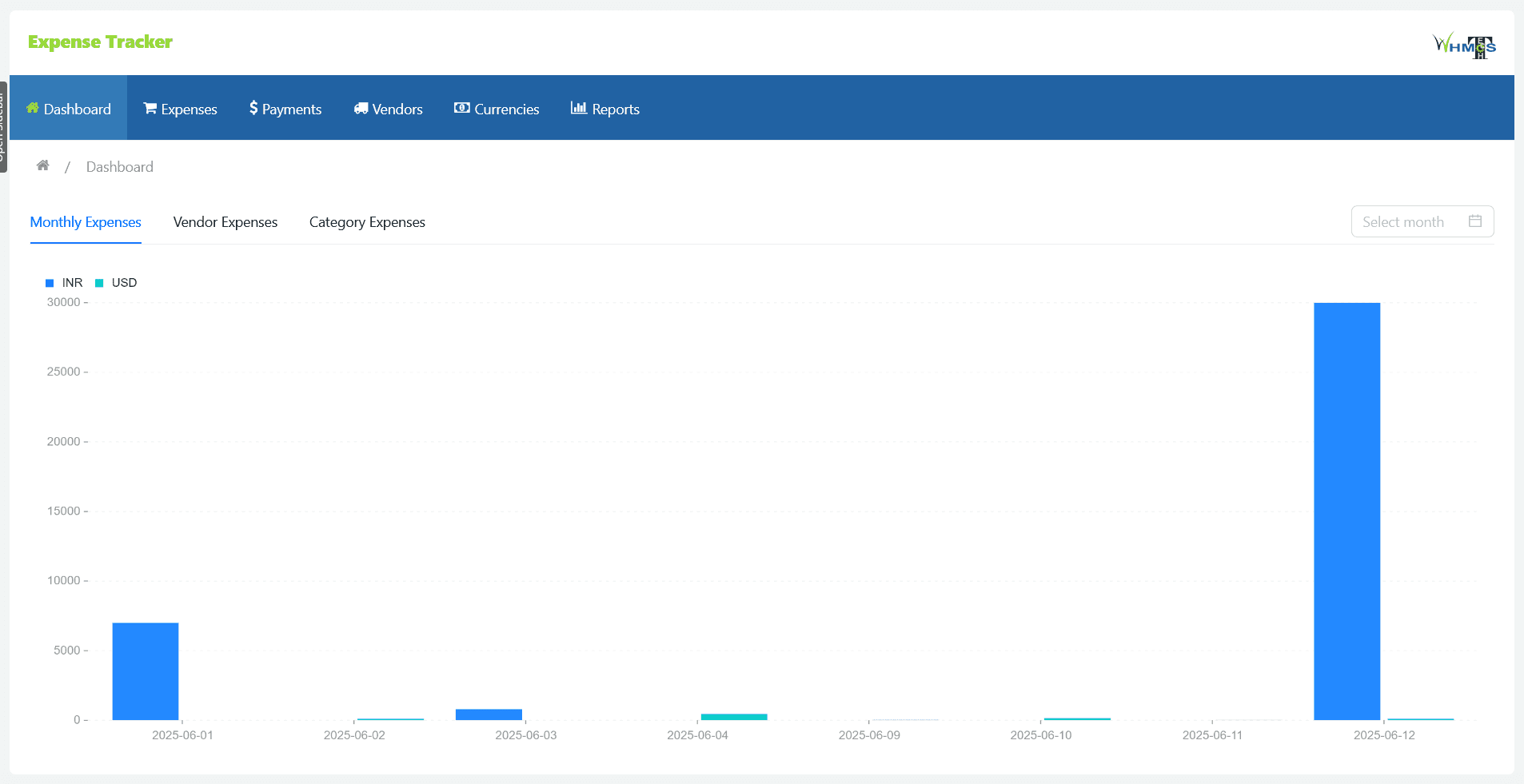Click the WHMCS logo in the header
The width and height of the screenshot is (1524, 784).
pyautogui.click(x=1464, y=45)
